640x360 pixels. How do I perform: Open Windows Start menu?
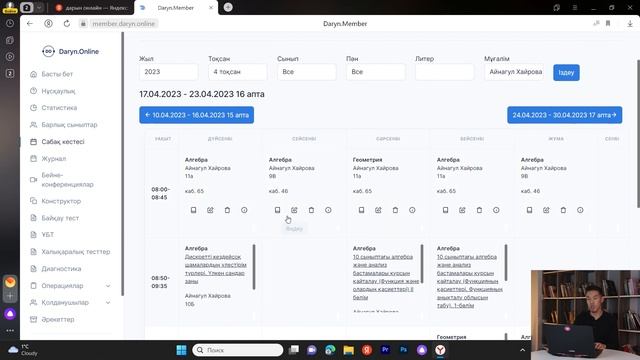(181, 350)
